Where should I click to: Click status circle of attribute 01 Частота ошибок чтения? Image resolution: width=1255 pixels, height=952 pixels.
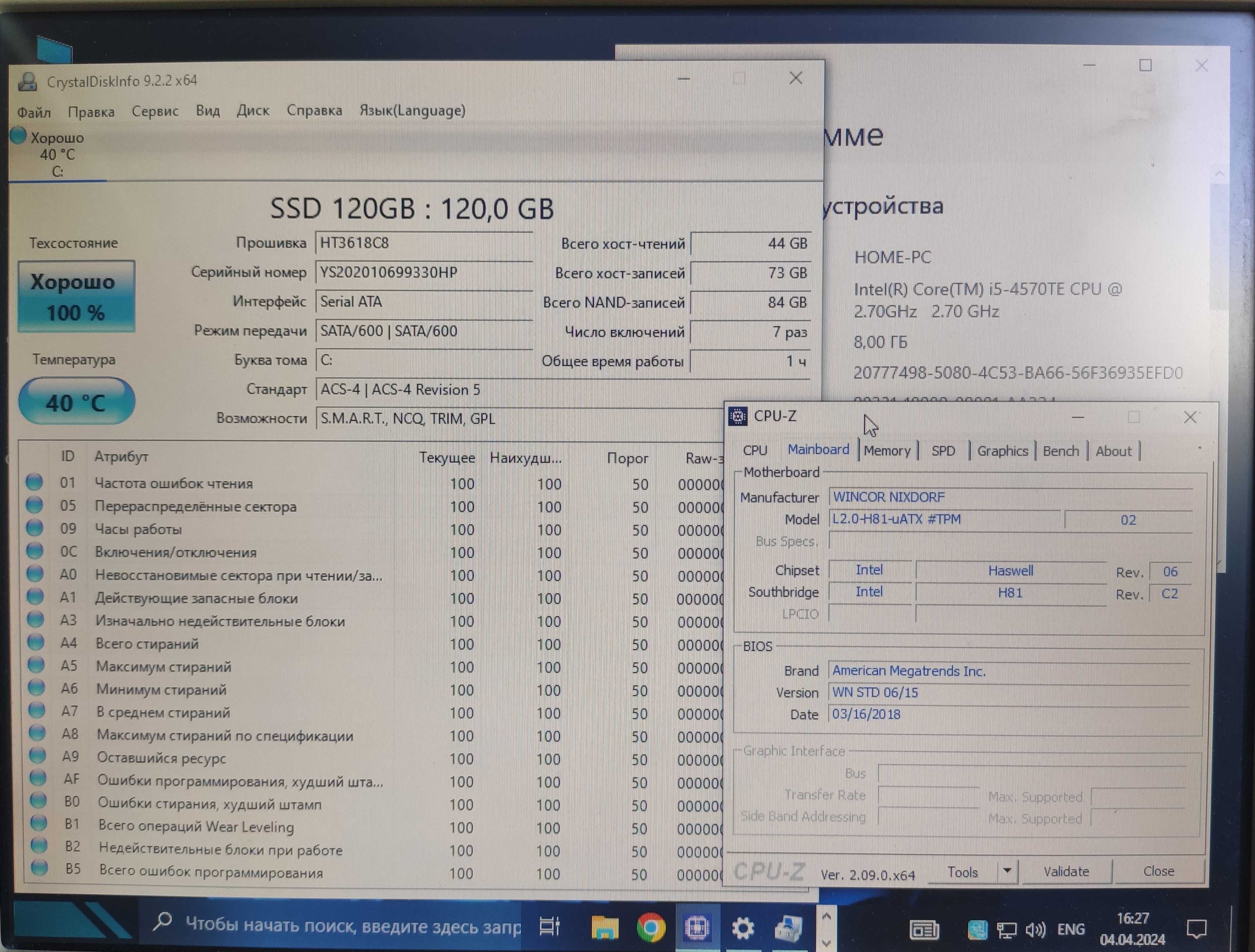coord(34,482)
